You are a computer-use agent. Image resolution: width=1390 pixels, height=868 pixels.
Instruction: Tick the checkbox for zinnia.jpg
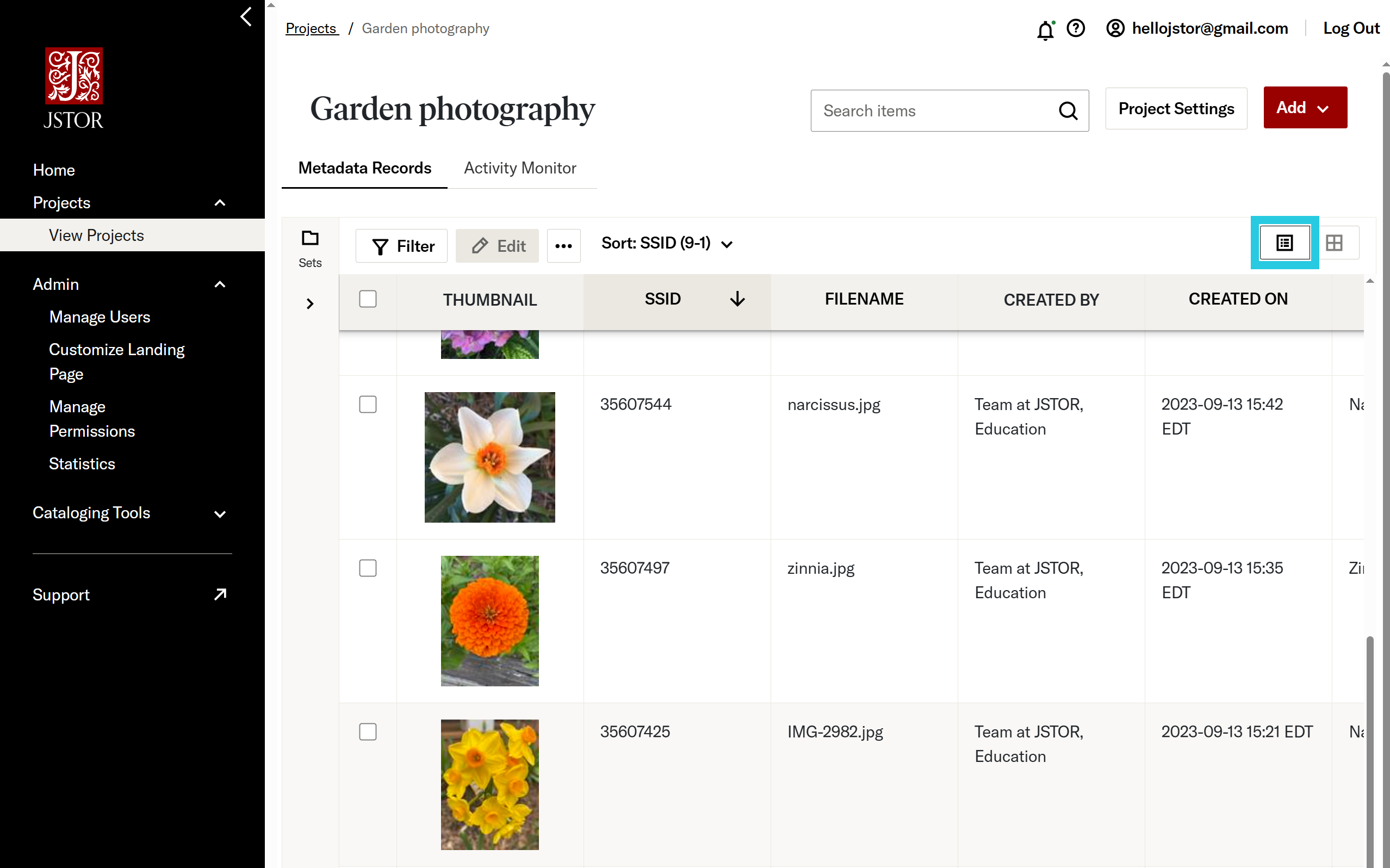(368, 568)
